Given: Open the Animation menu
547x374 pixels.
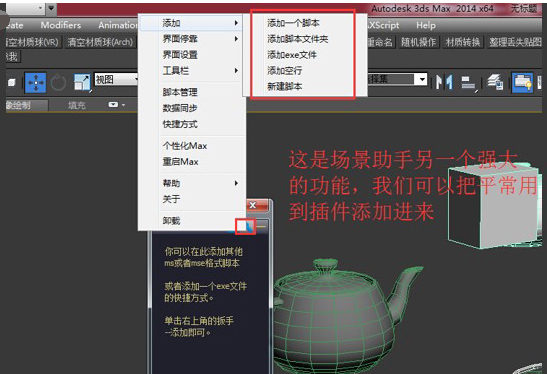Looking at the screenshot, I should pos(118,25).
